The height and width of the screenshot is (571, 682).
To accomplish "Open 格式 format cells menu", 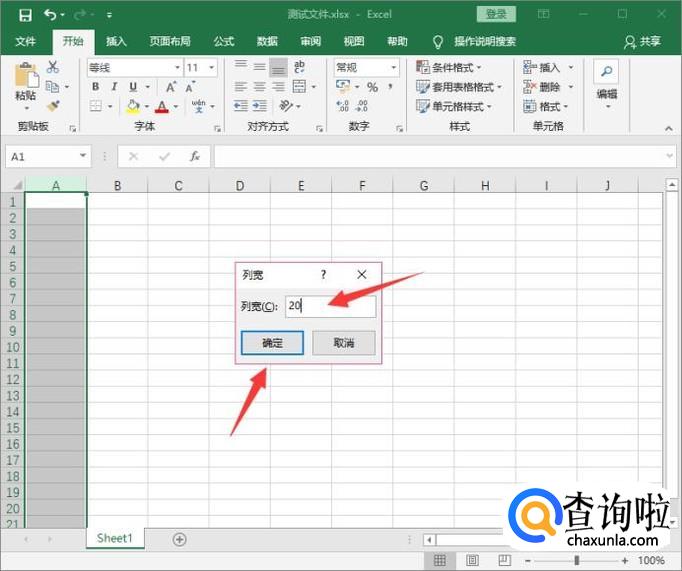I will point(545,107).
